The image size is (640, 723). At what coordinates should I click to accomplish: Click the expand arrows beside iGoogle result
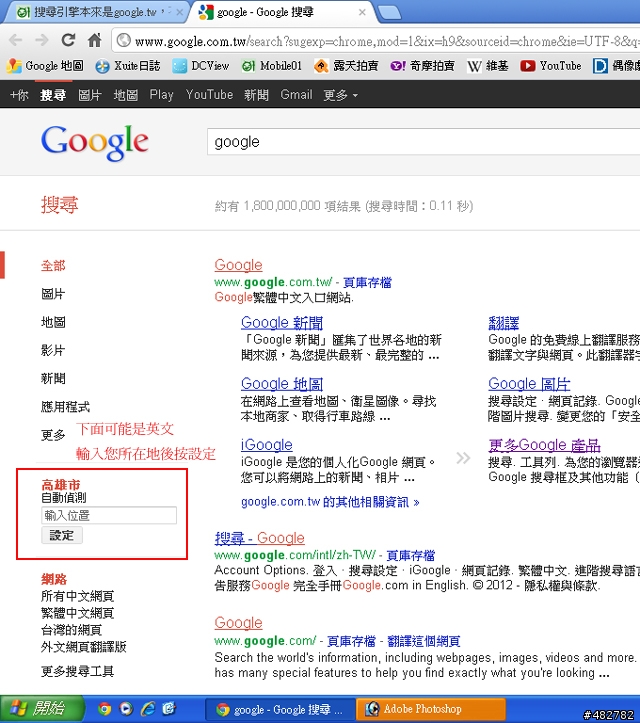[x=463, y=458]
